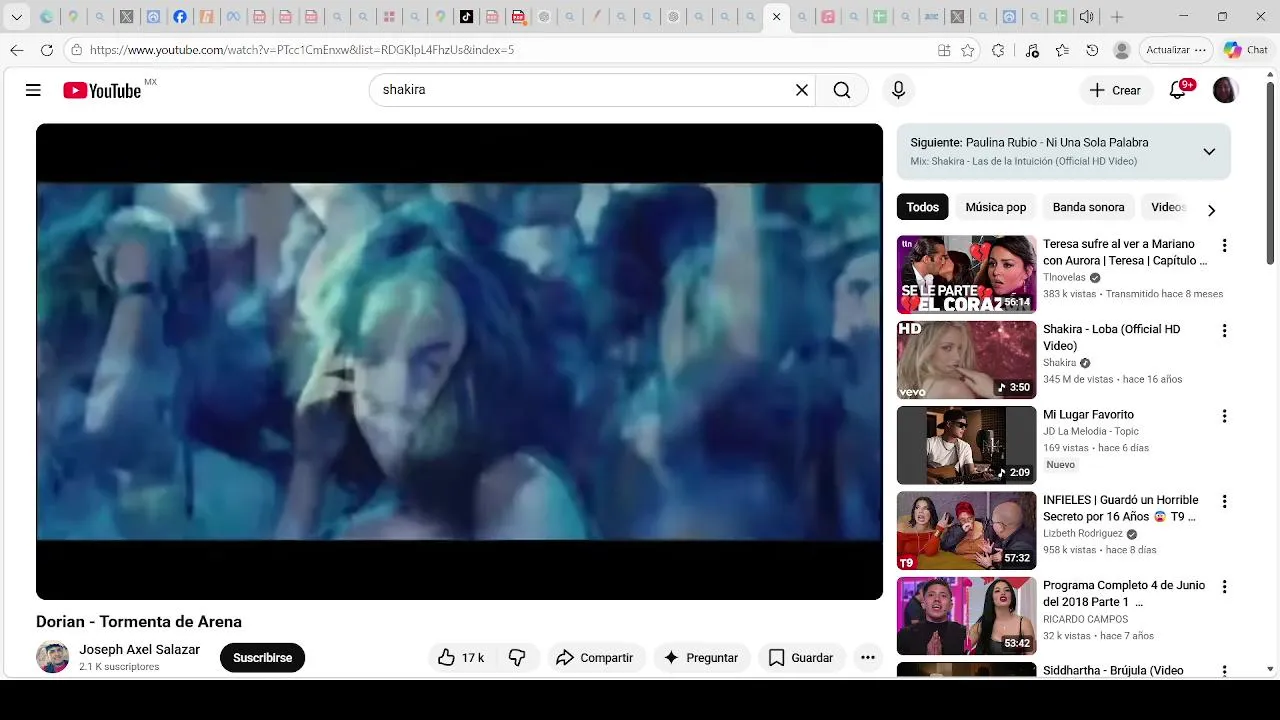Close the current tab with X
This screenshot has height=720, width=1280.
point(776,17)
